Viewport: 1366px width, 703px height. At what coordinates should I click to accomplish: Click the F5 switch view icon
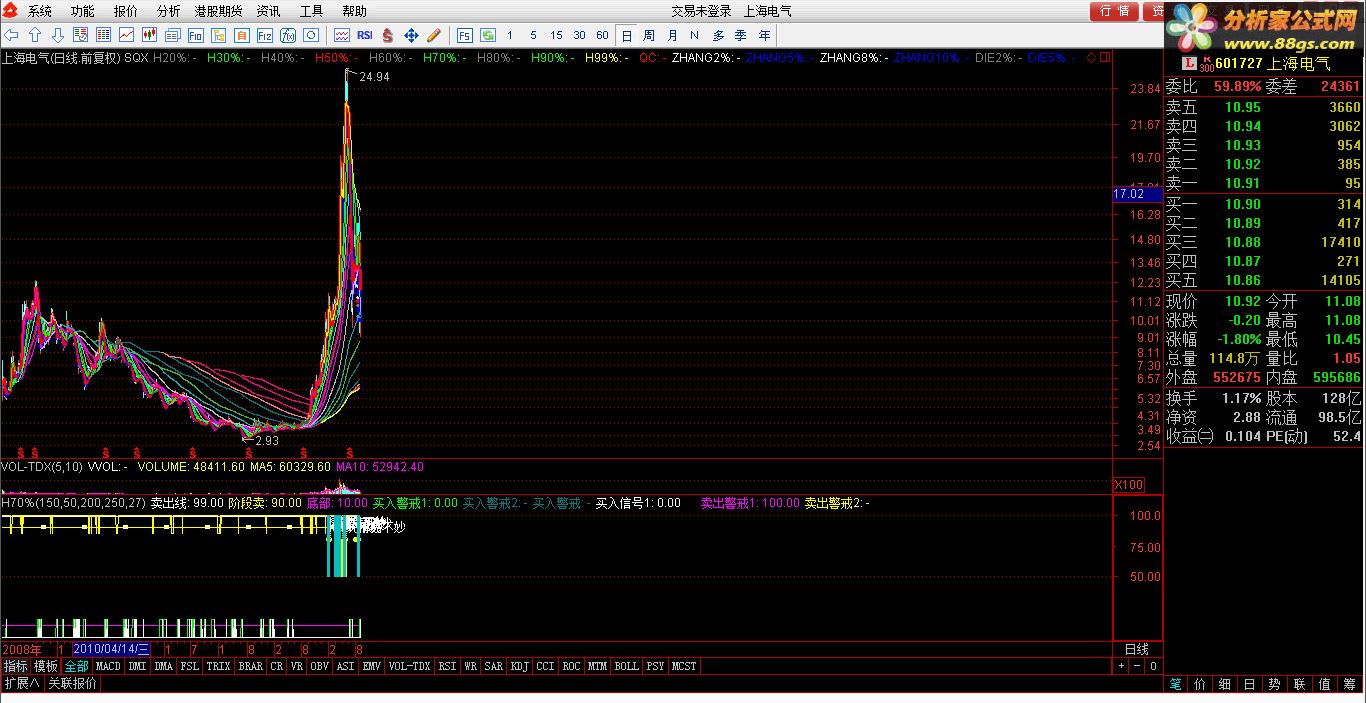point(465,35)
